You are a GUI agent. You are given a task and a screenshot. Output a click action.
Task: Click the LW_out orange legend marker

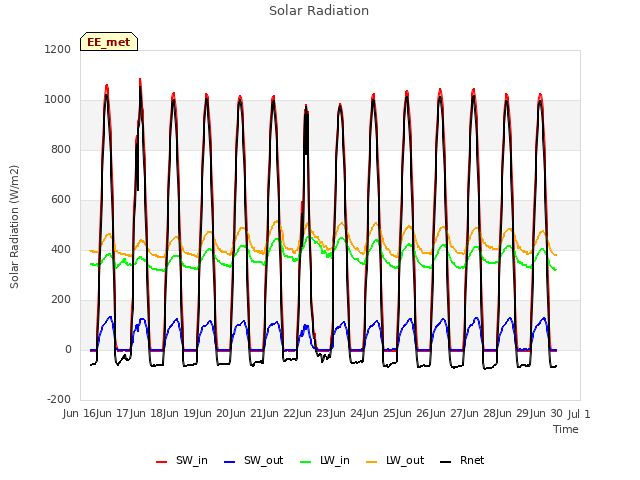(x=372, y=462)
